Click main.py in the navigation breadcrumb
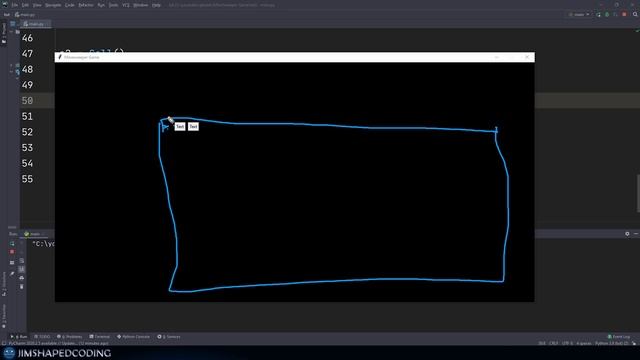640x360 pixels. (25, 15)
